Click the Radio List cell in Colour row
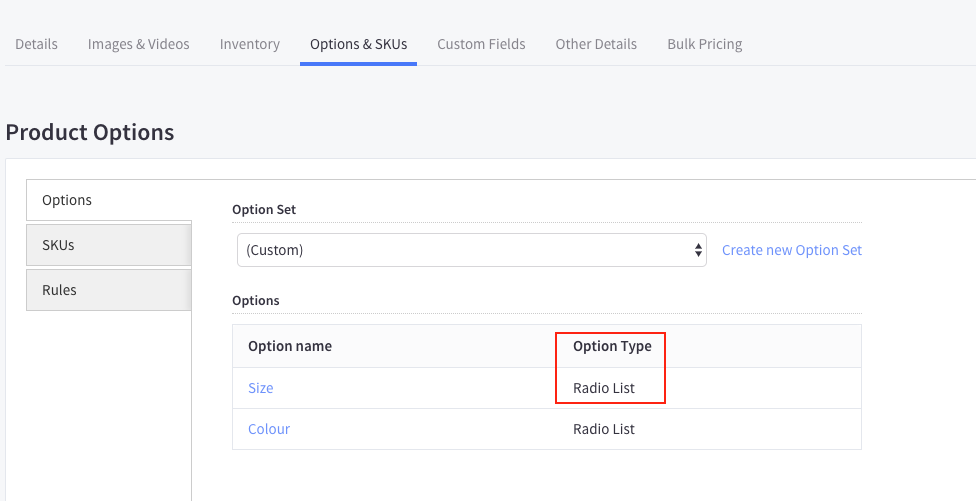This screenshot has height=501, width=976. (604, 429)
